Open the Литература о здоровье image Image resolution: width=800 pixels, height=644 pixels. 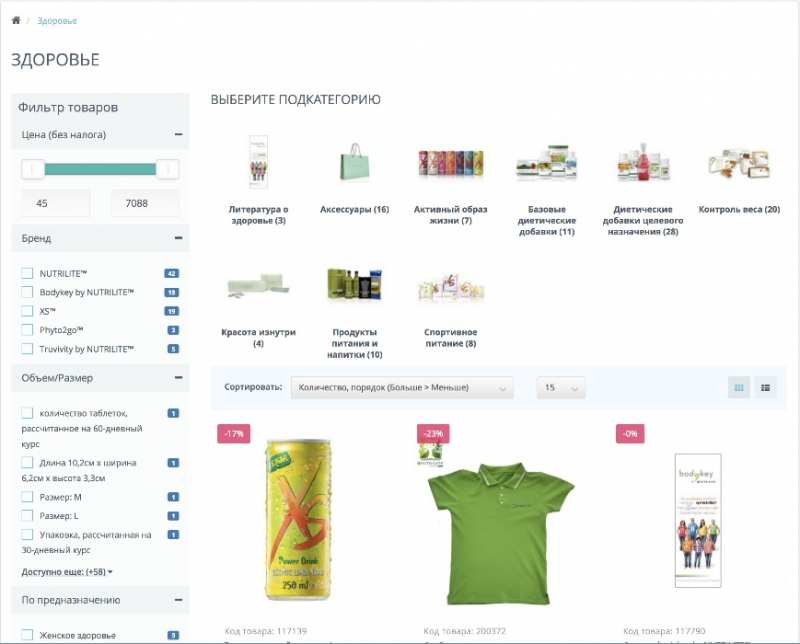pyautogui.click(x=258, y=162)
